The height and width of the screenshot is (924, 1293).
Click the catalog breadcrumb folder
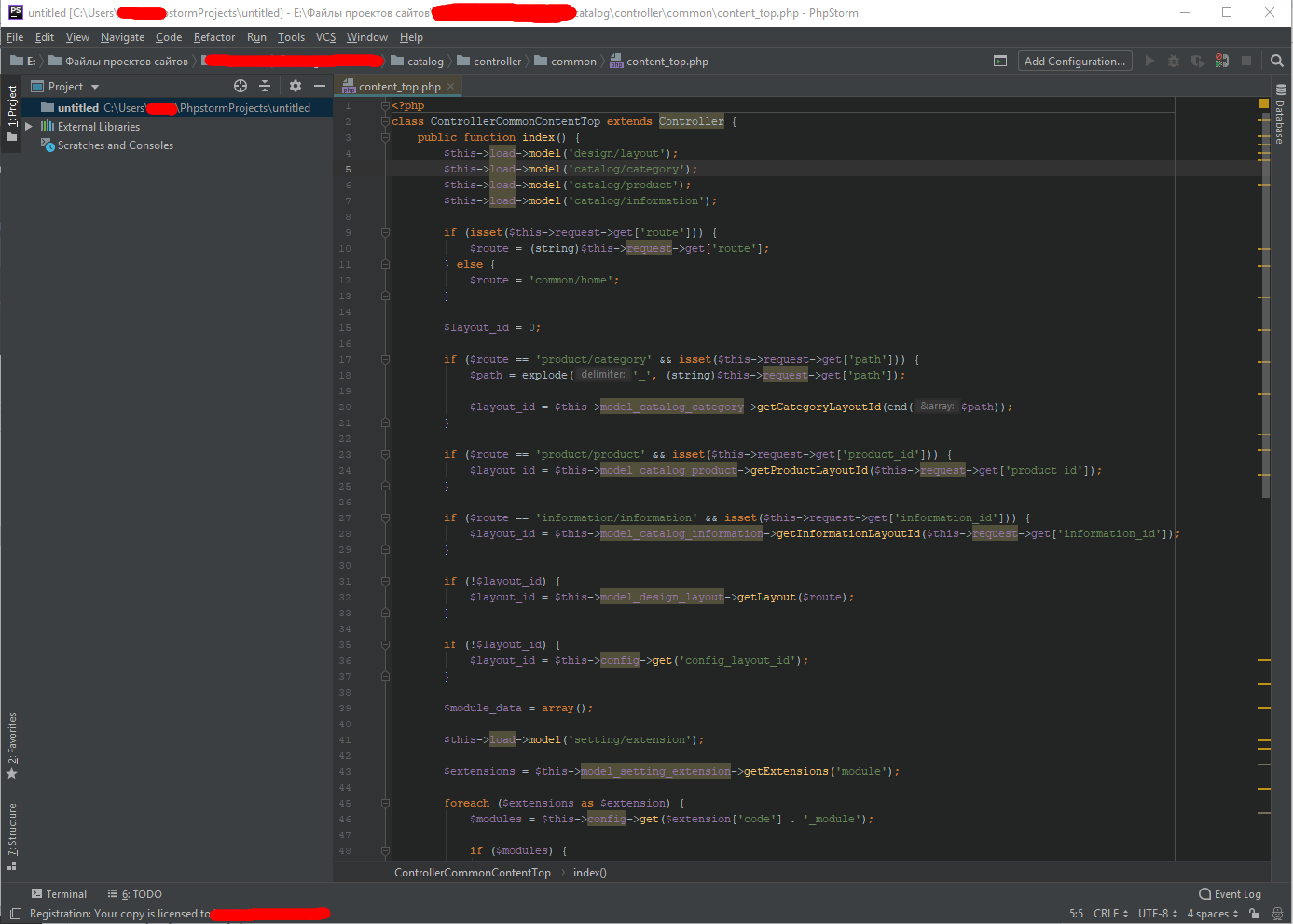pyautogui.click(x=418, y=61)
